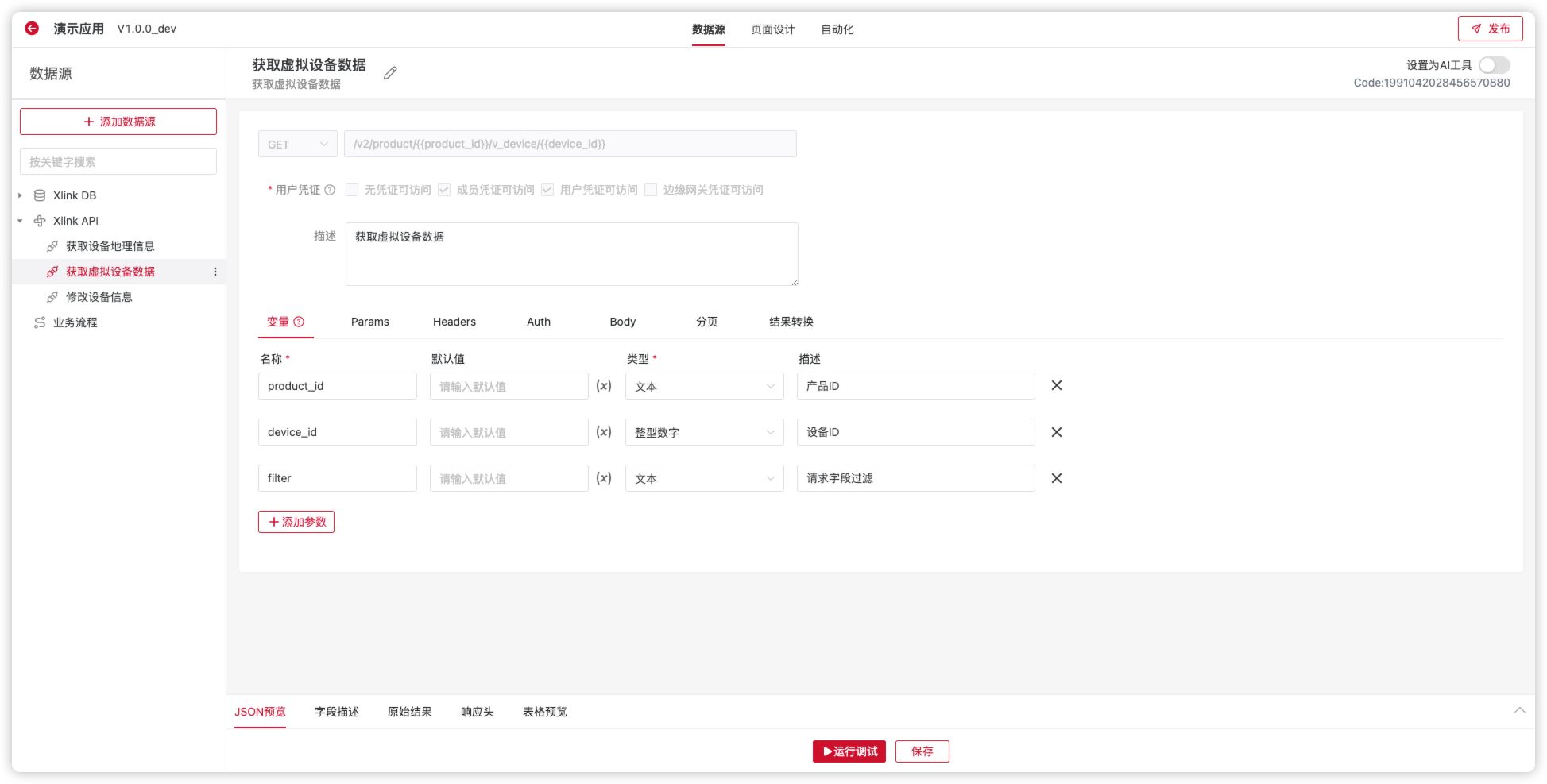This screenshot has width=1547, height=784.
Task: Click the info icon next to 变量 tab
Action: pyautogui.click(x=299, y=321)
